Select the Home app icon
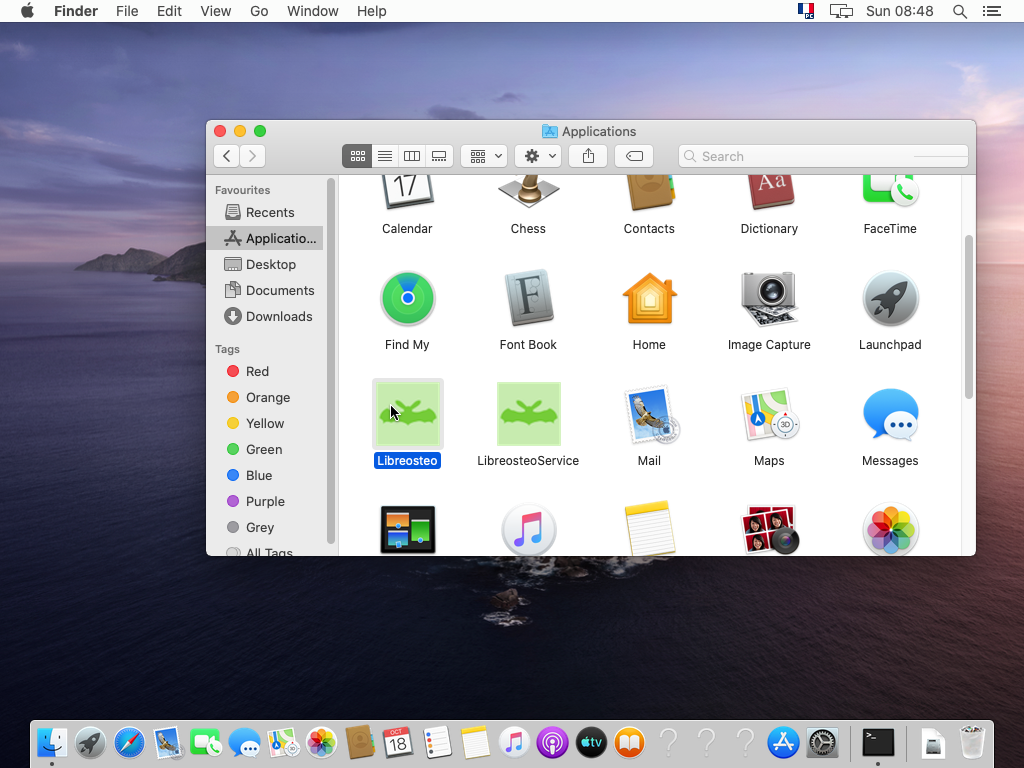1024x768 pixels. point(649,298)
